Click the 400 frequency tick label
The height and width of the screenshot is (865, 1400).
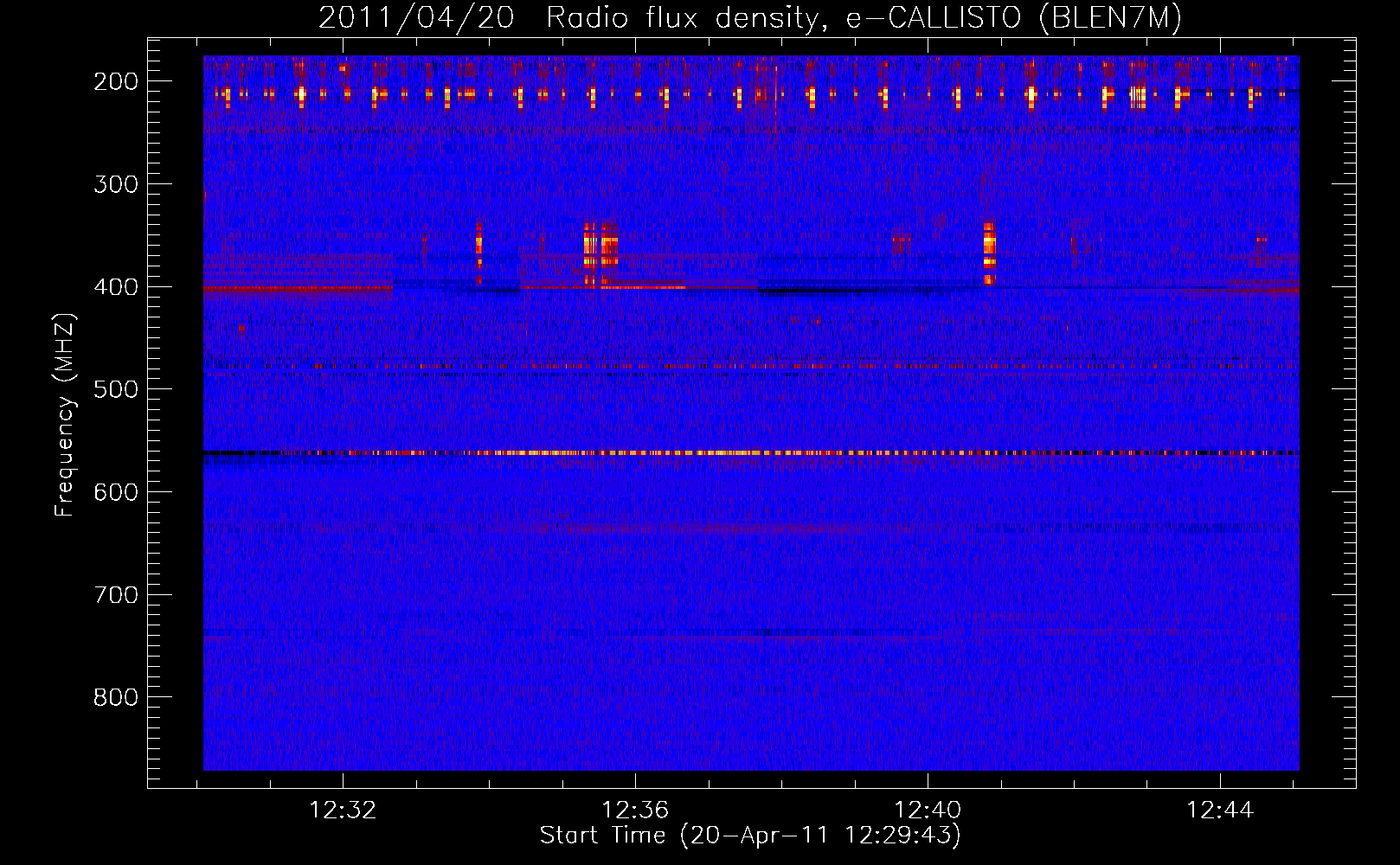coord(116,287)
